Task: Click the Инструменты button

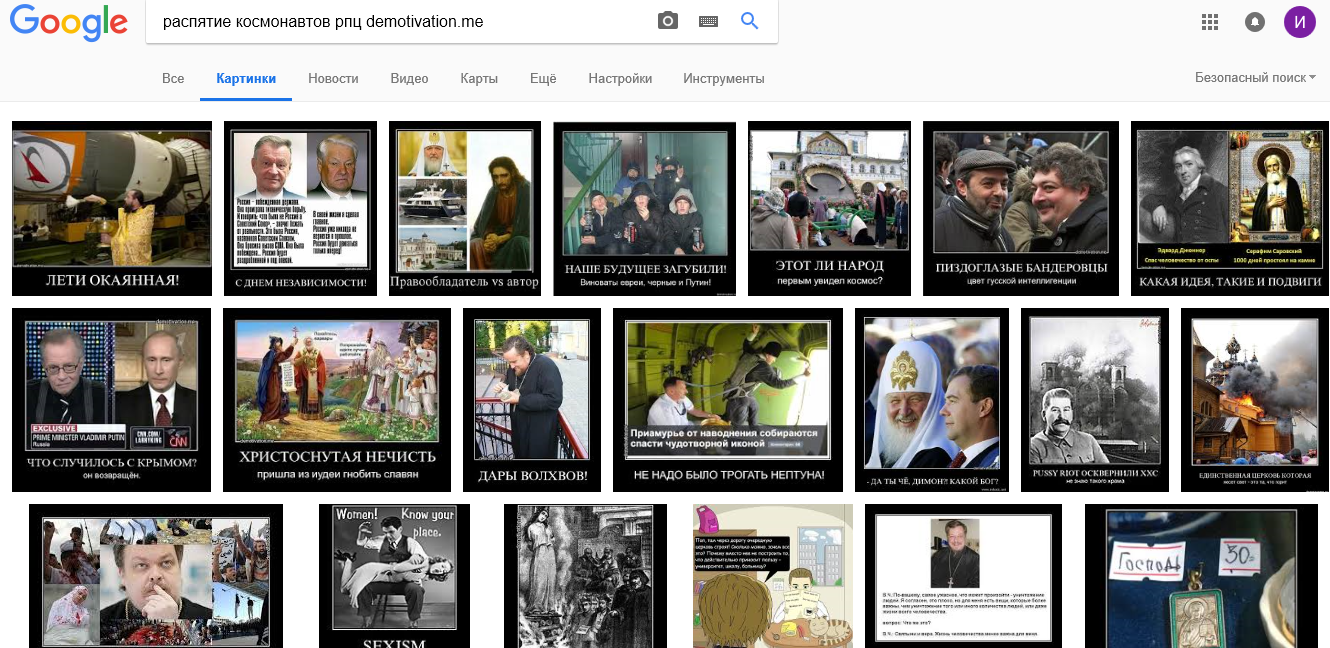Action: pos(724,79)
